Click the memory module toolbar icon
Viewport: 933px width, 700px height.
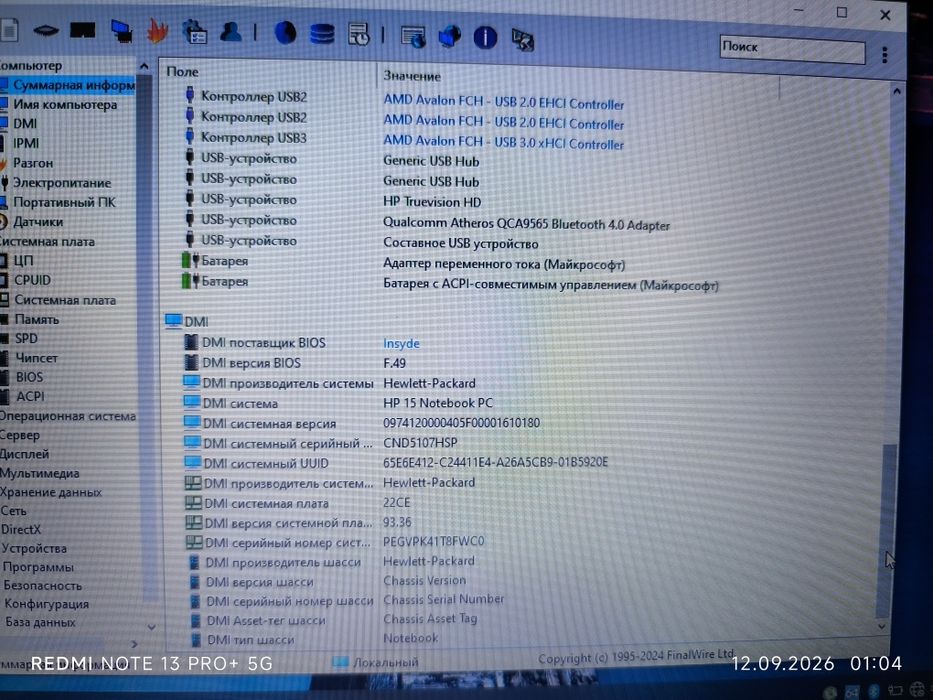tap(83, 30)
